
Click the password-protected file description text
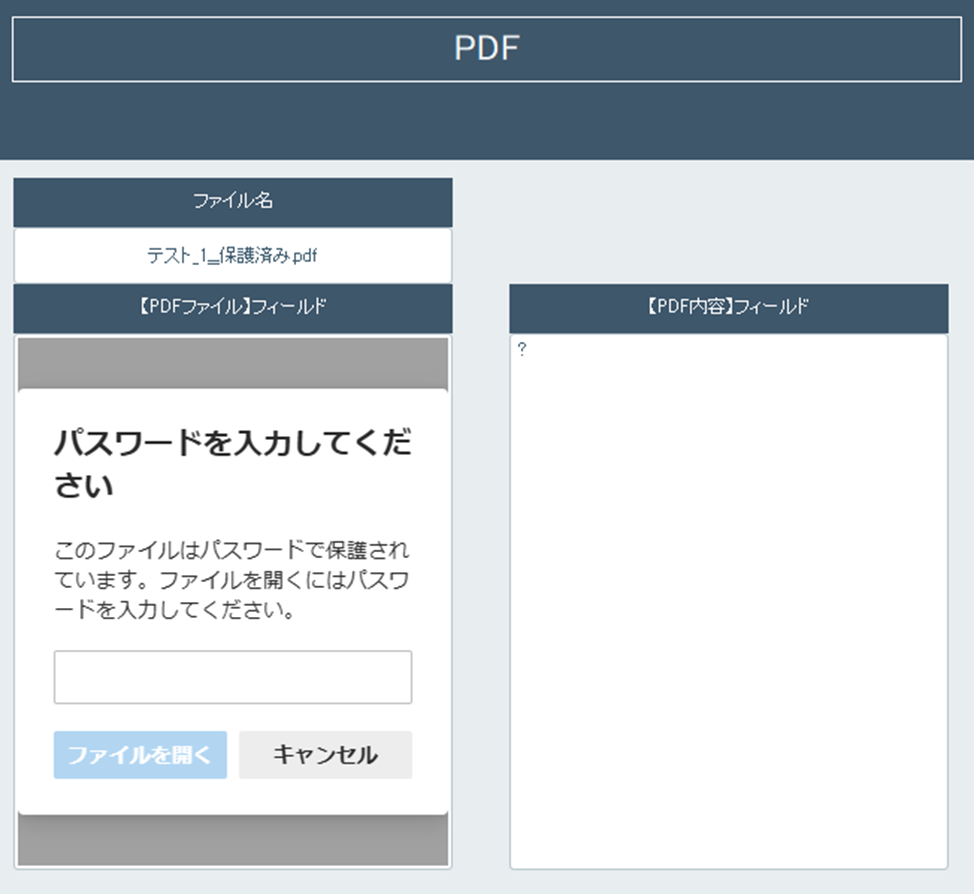tap(232, 580)
